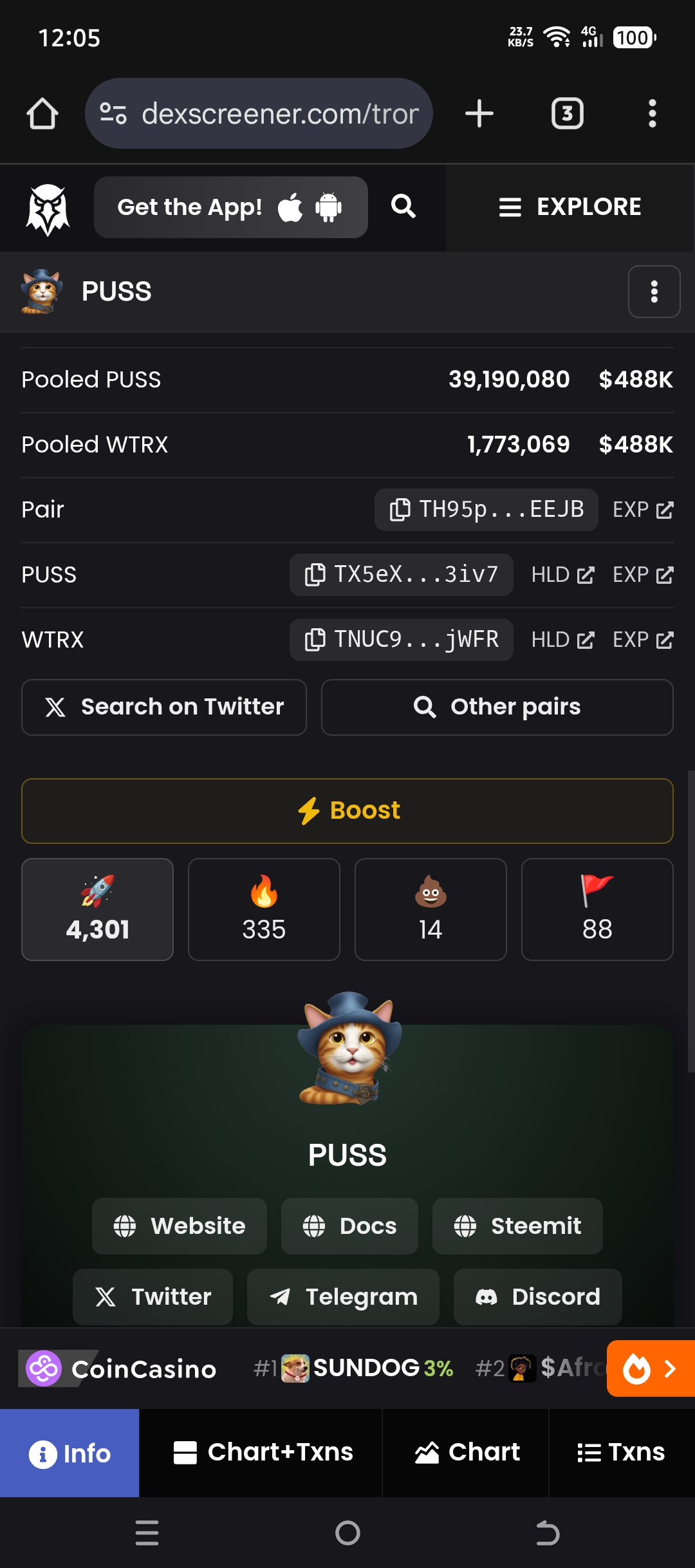Expand the EXPLORE hamburger menu
695x1568 pixels.
click(570, 207)
